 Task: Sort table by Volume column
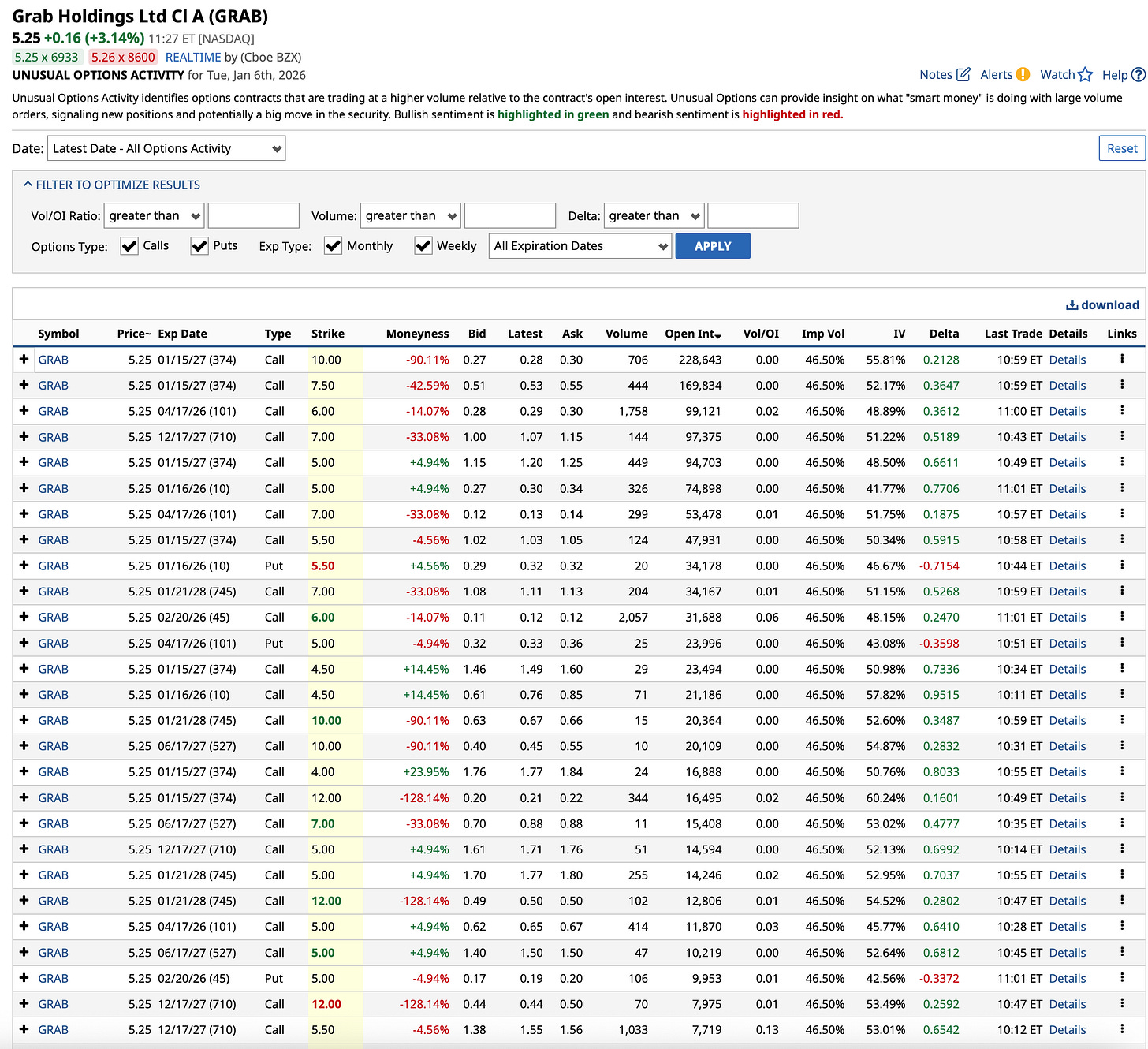click(x=627, y=334)
